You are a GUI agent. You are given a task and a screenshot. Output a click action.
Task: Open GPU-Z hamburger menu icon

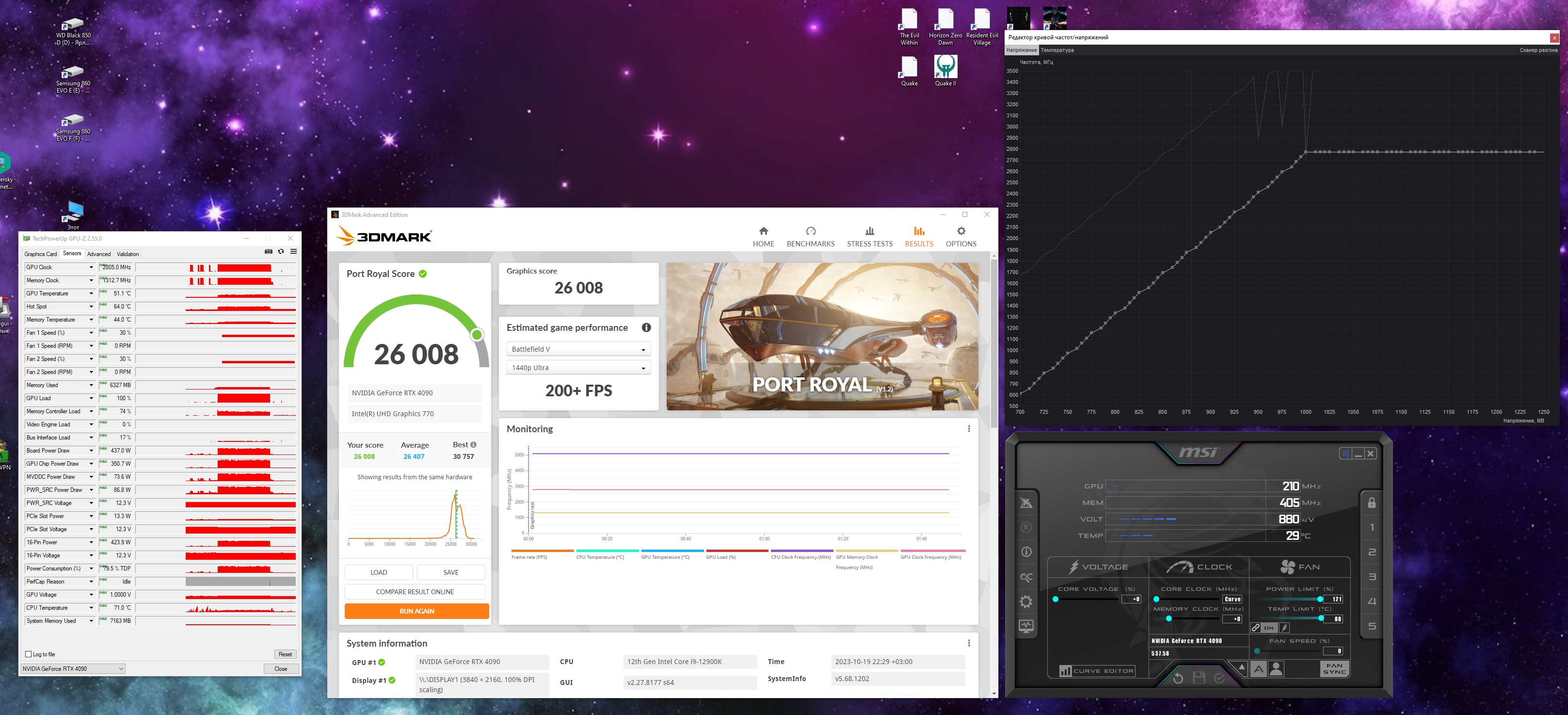(x=293, y=252)
